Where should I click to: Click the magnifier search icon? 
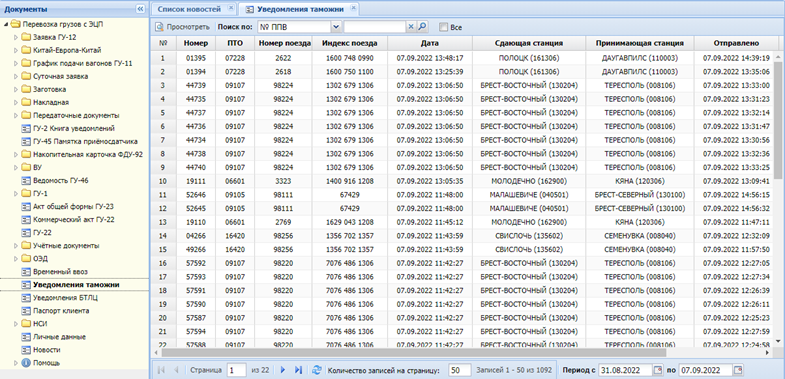[x=422, y=27]
